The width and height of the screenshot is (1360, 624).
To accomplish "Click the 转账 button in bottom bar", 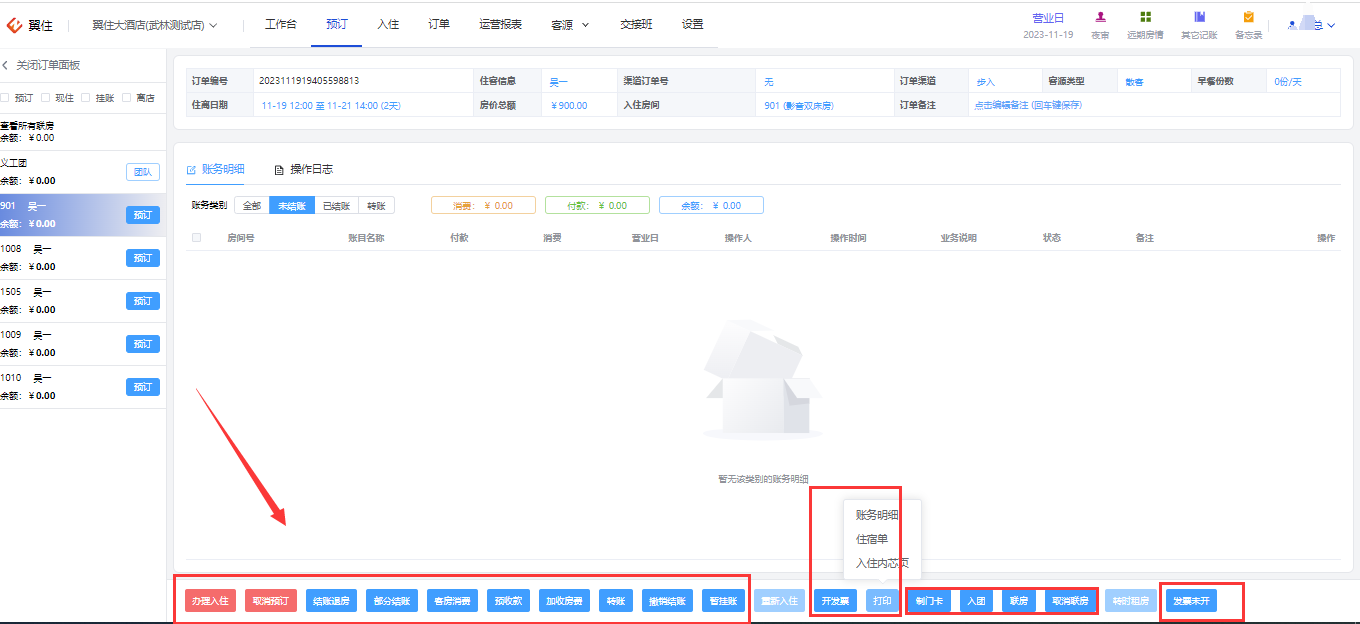I will point(616,601).
